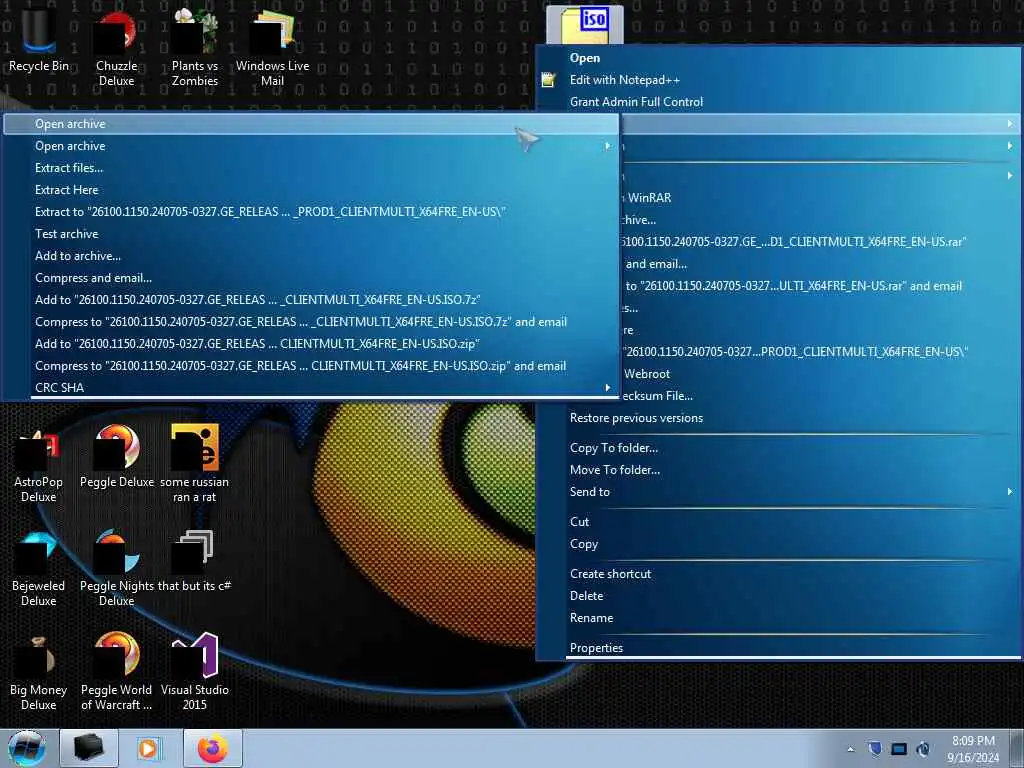Add to the EN-US.rar archive entry
This screenshot has width=1024, height=768.
click(x=819, y=242)
